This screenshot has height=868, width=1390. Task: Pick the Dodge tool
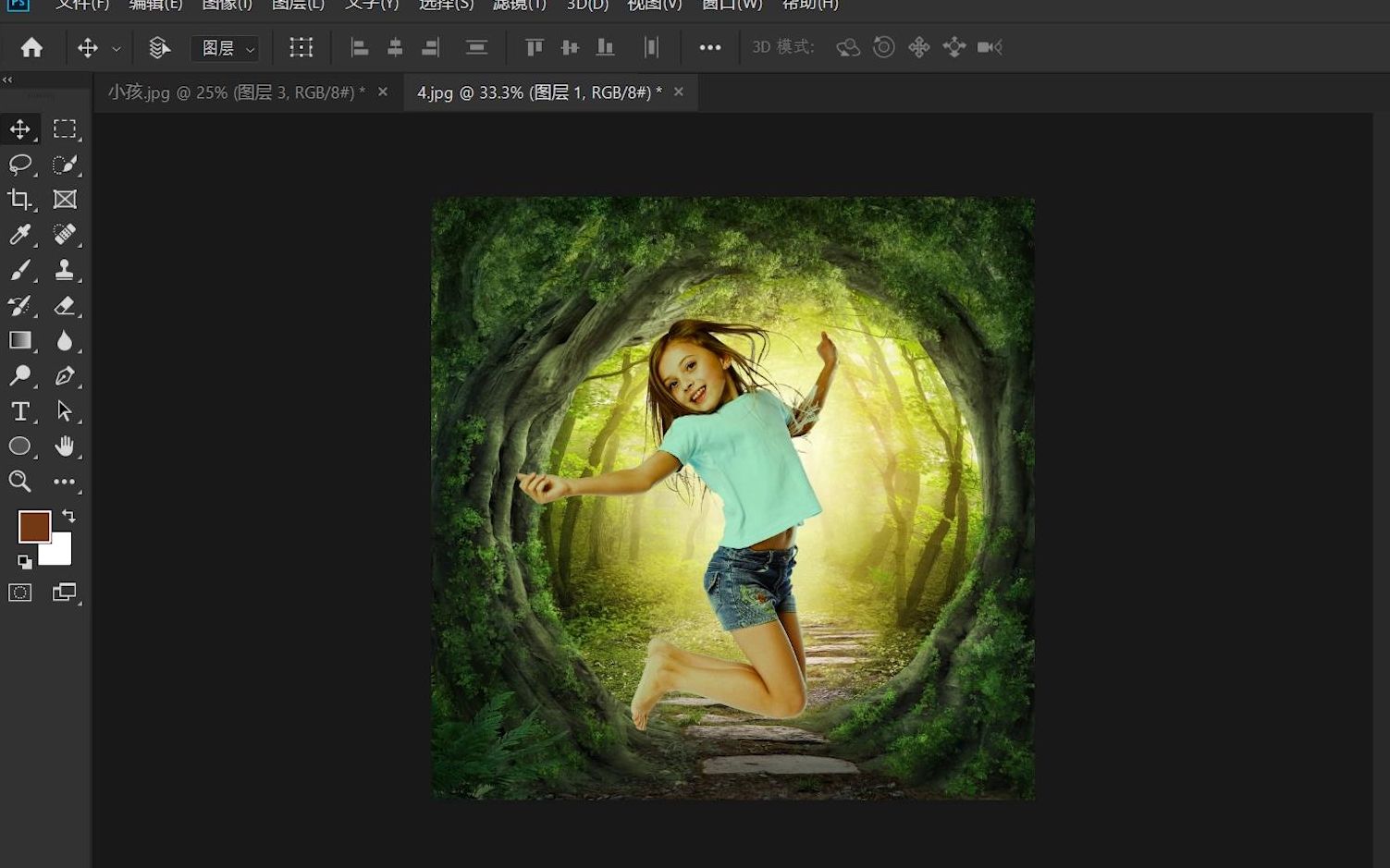(x=20, y=375)
